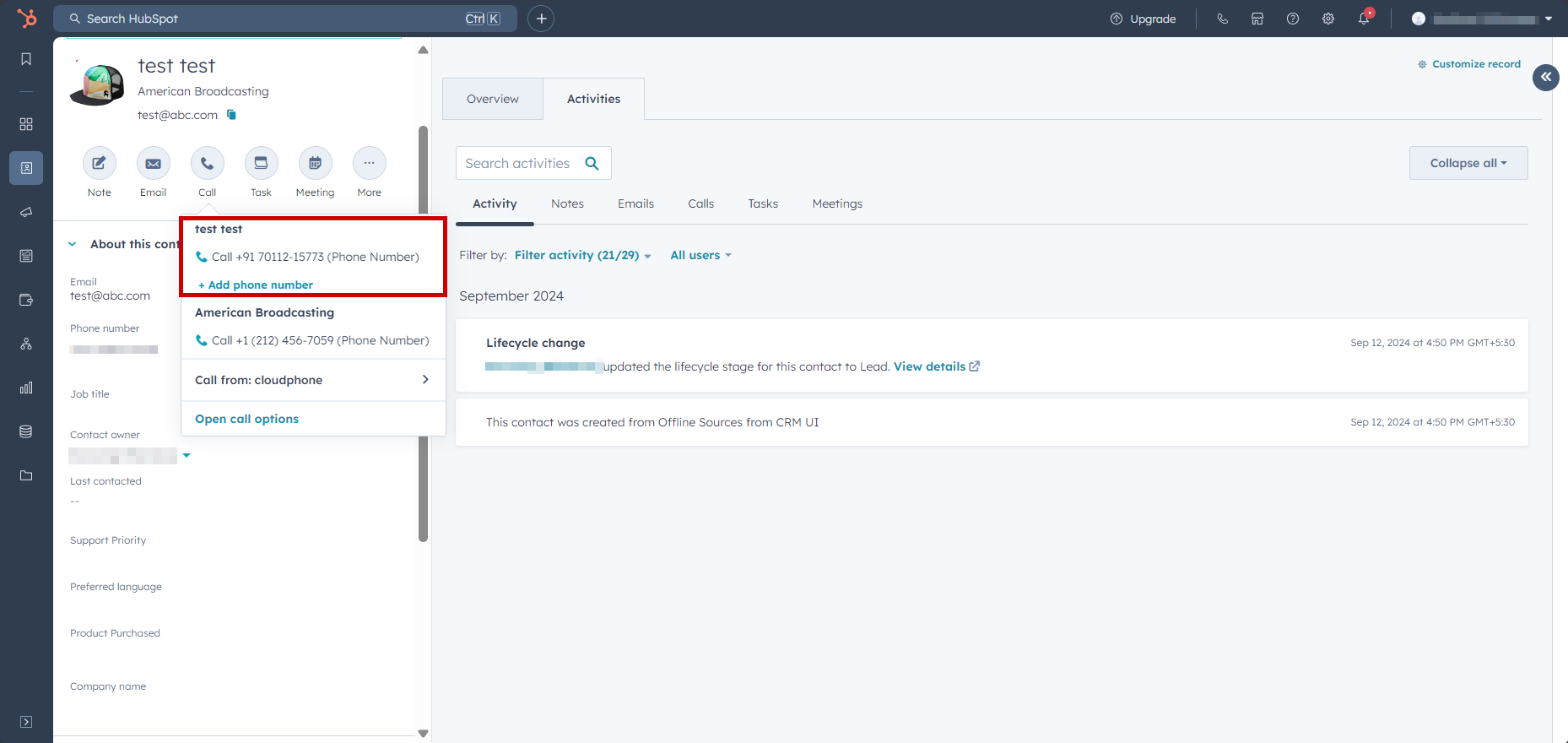Viewport: 1568px width, 743px height.
Task: Open the Collapse all dropdown
Action: click(x=1468, y=163)
